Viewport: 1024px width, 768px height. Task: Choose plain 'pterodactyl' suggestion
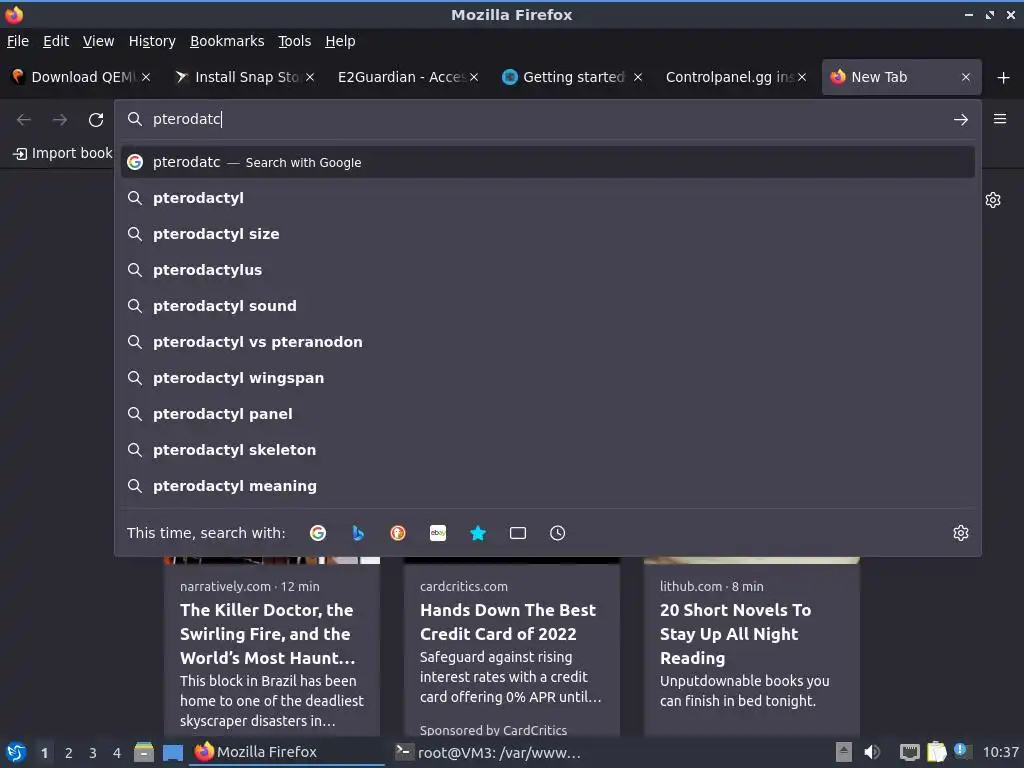(x=548, y=198)
